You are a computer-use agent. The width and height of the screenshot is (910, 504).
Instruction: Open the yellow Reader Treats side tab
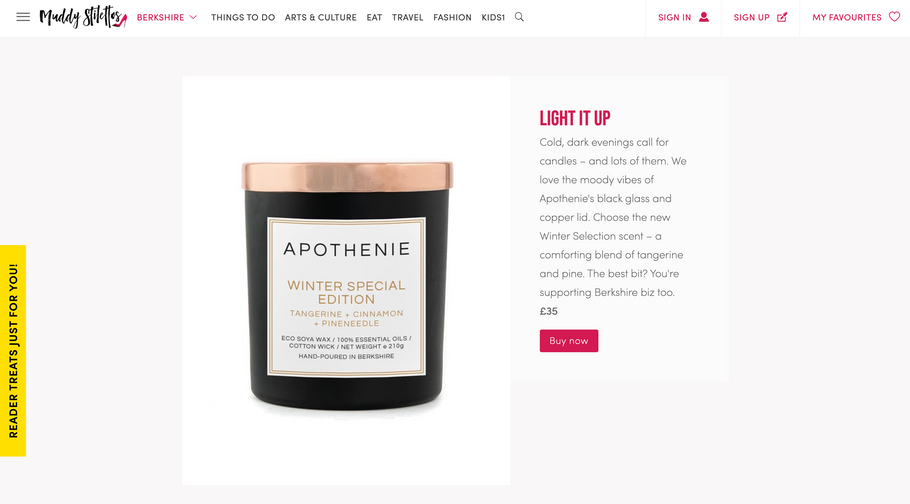coord(13,351)
